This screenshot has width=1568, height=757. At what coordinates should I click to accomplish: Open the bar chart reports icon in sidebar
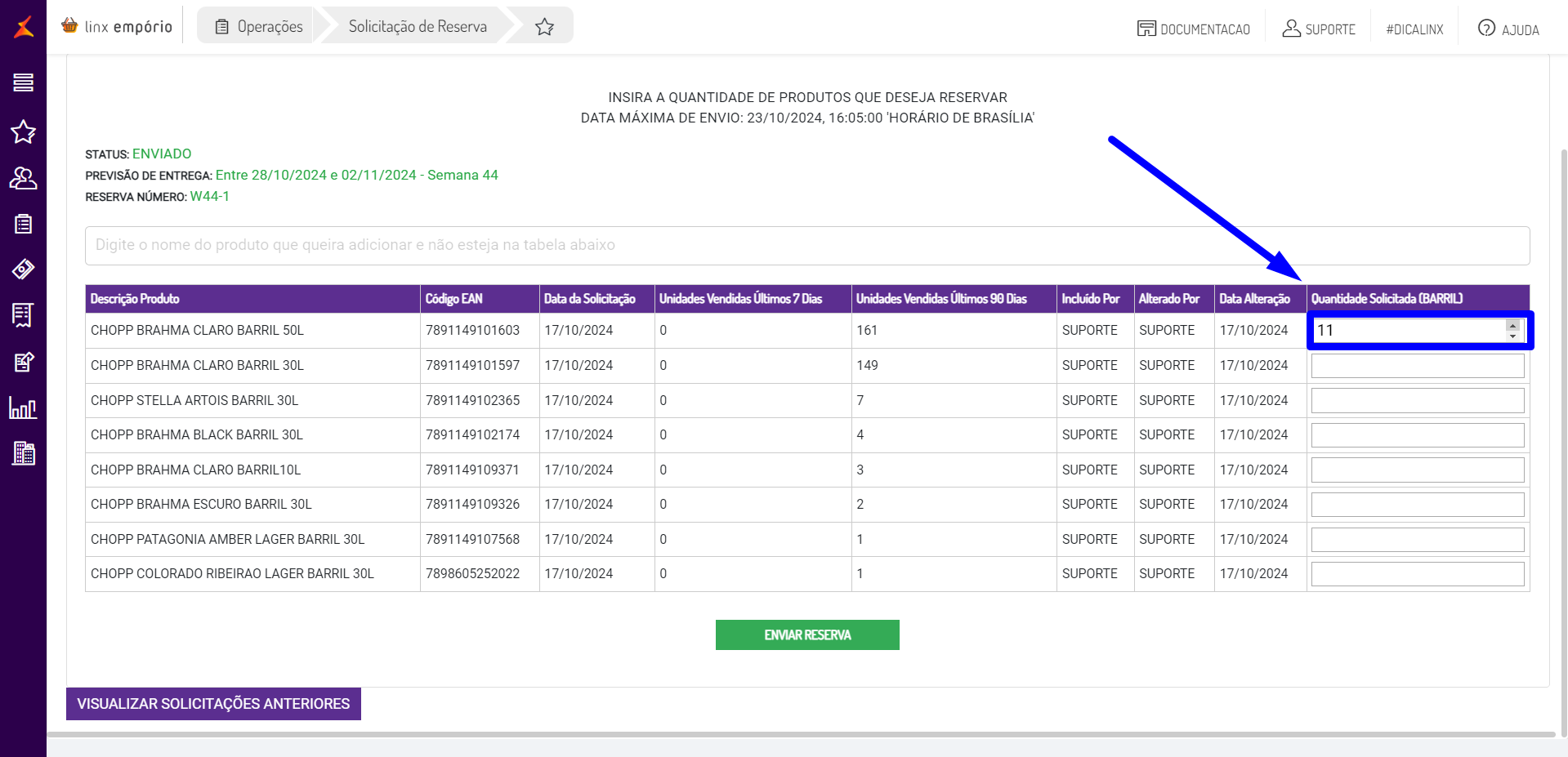click(x=23, y=407)
